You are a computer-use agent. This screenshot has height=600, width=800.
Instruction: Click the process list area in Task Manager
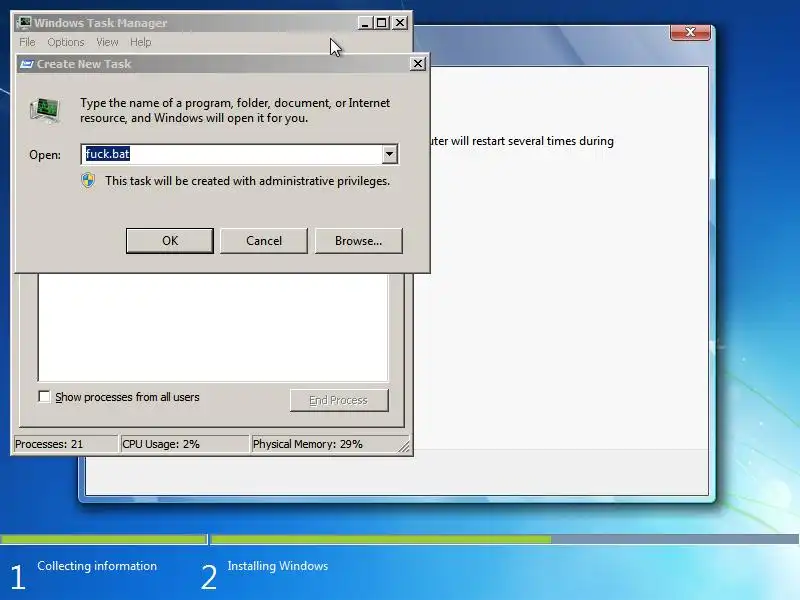213,328
